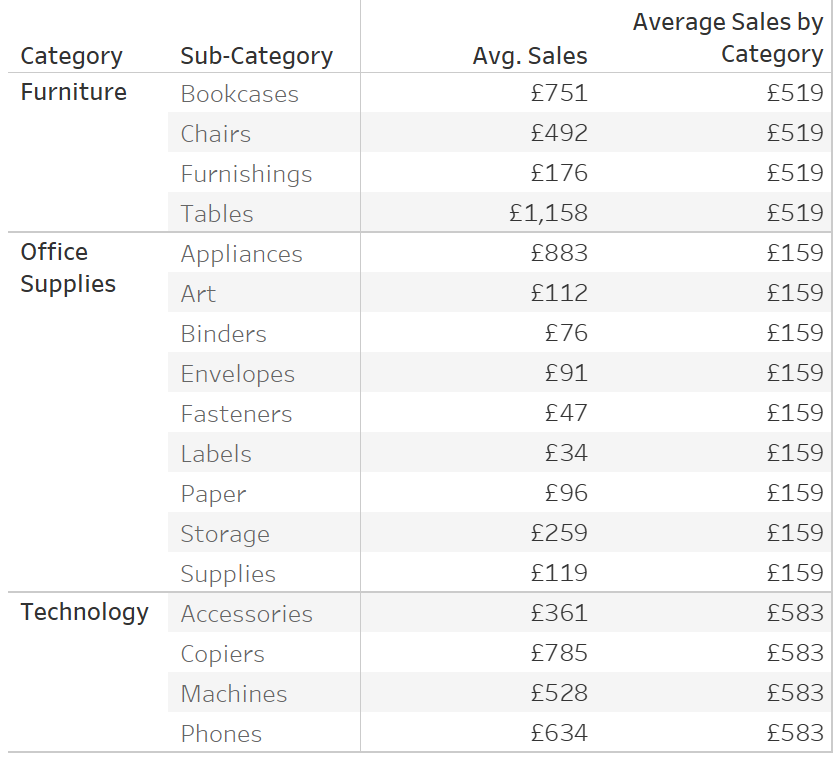Select the Phones row label
The image size is (840, 764).
pyautogui.click(x=221, y=734)
